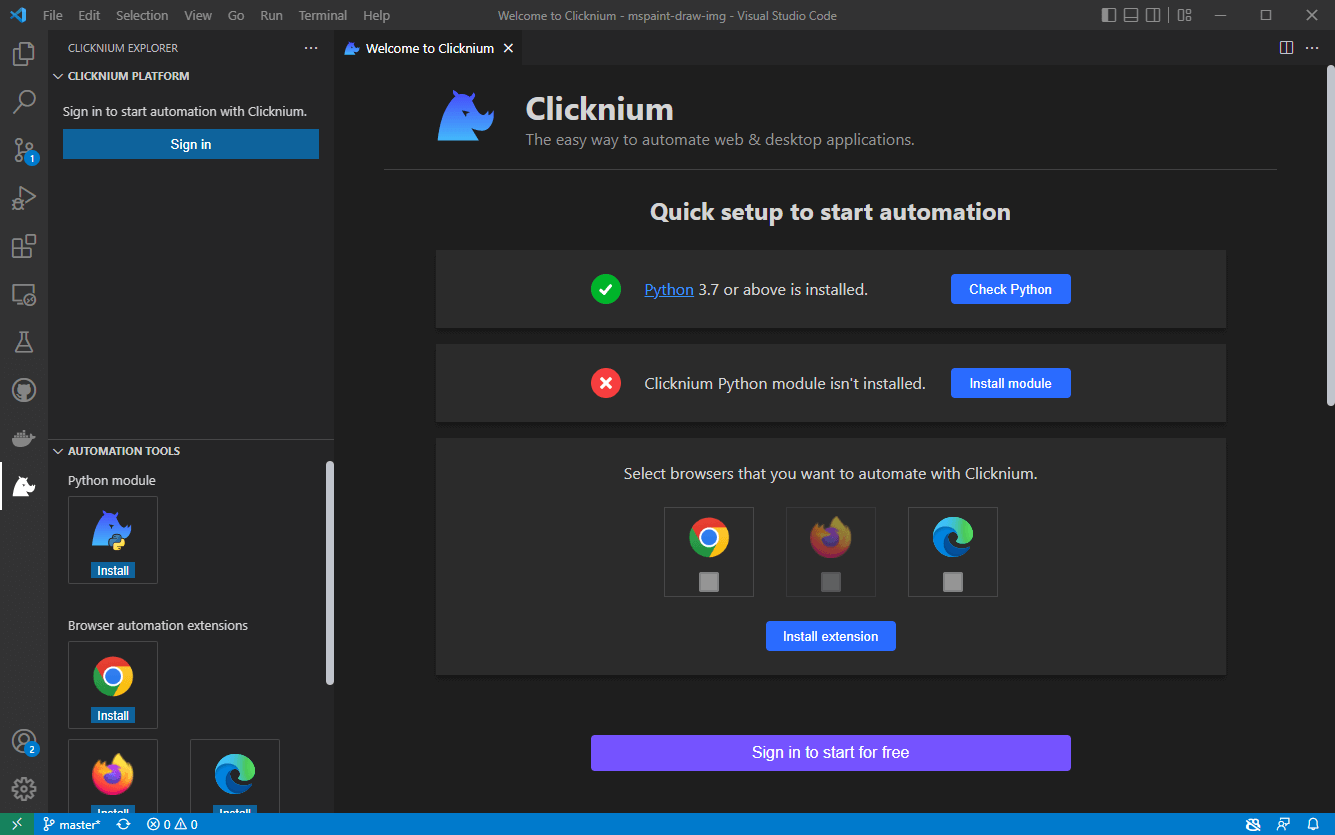Open the File menu
Viewport: 1335px width, 835px height.
[x=53, y=15]
